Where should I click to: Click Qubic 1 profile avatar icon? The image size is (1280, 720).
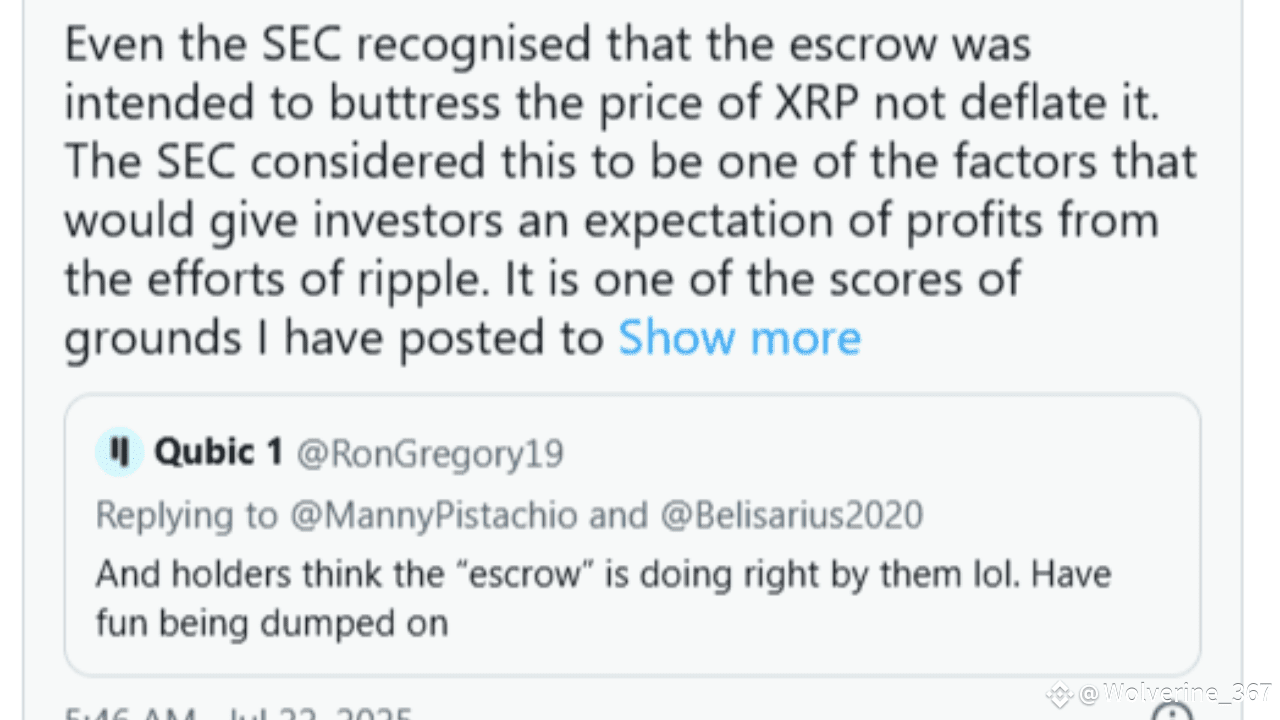click(x=120, y=452)
